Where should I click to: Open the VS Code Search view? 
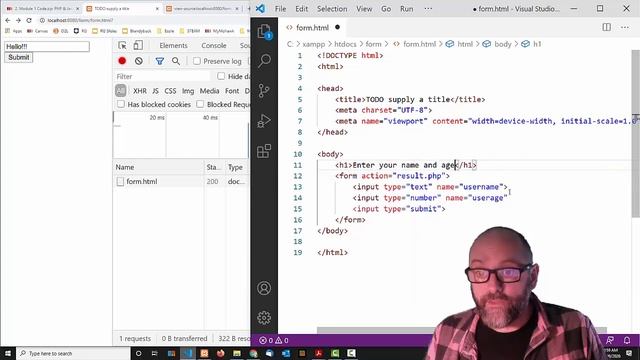pyautogui.click(x=264, y=61)
